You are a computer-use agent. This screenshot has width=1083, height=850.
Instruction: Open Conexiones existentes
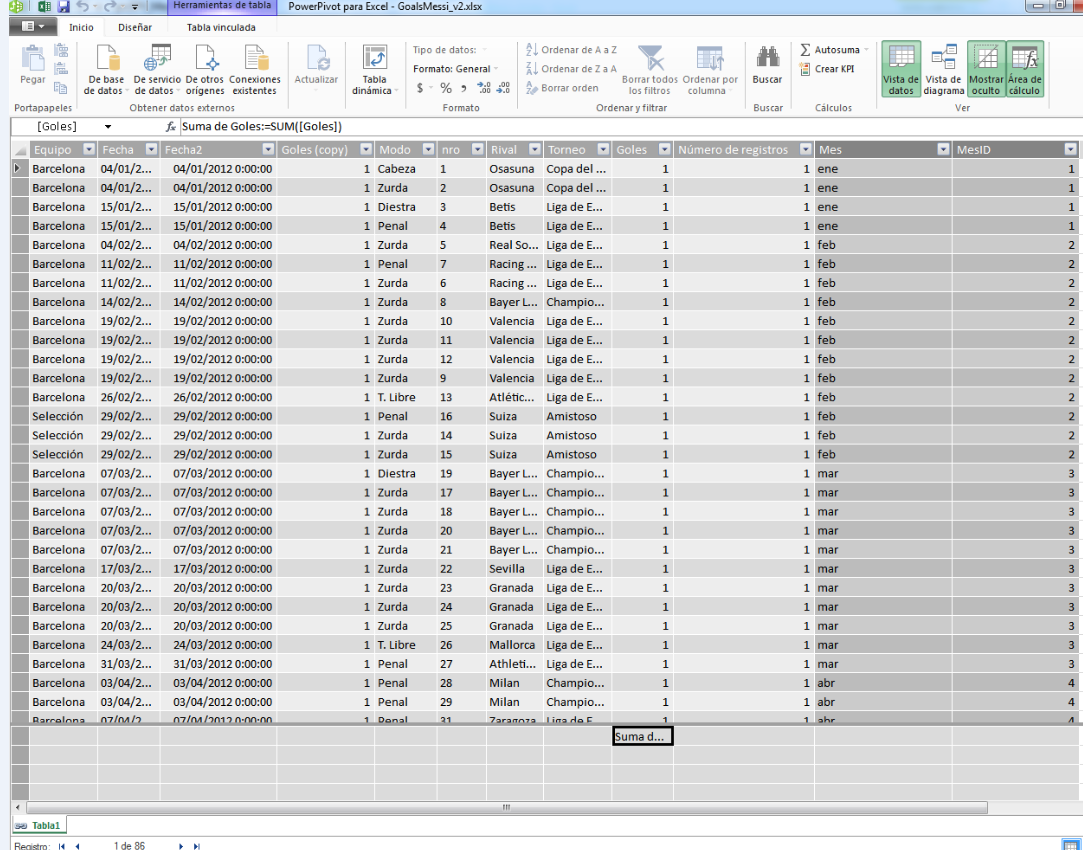click(253, 70)
